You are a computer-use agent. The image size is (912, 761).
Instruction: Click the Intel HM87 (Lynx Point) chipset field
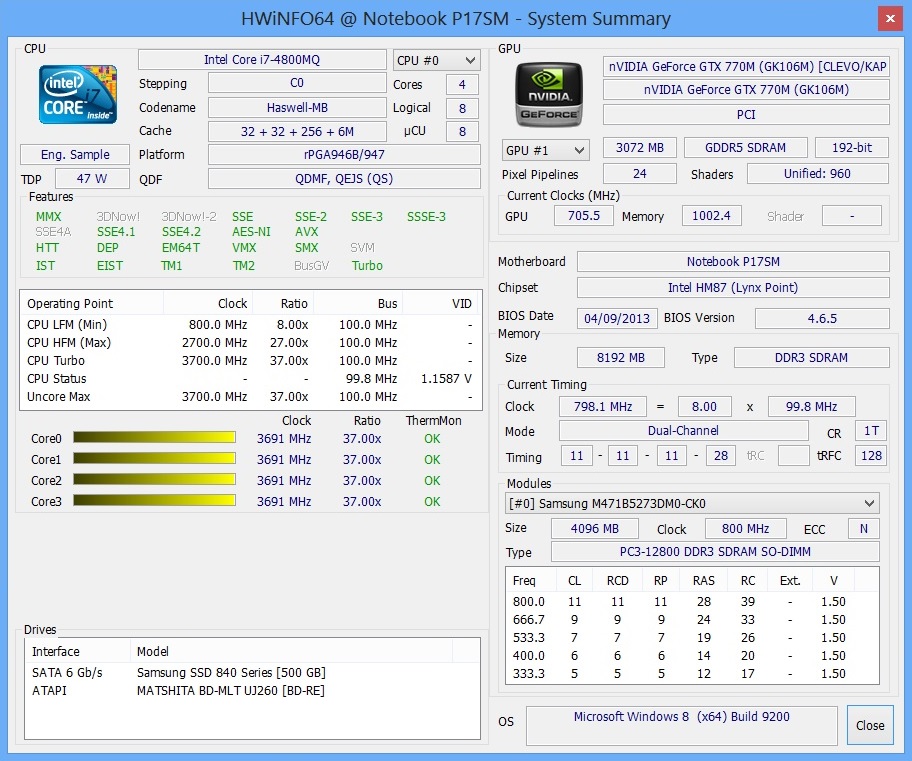(x=733, y=287)
